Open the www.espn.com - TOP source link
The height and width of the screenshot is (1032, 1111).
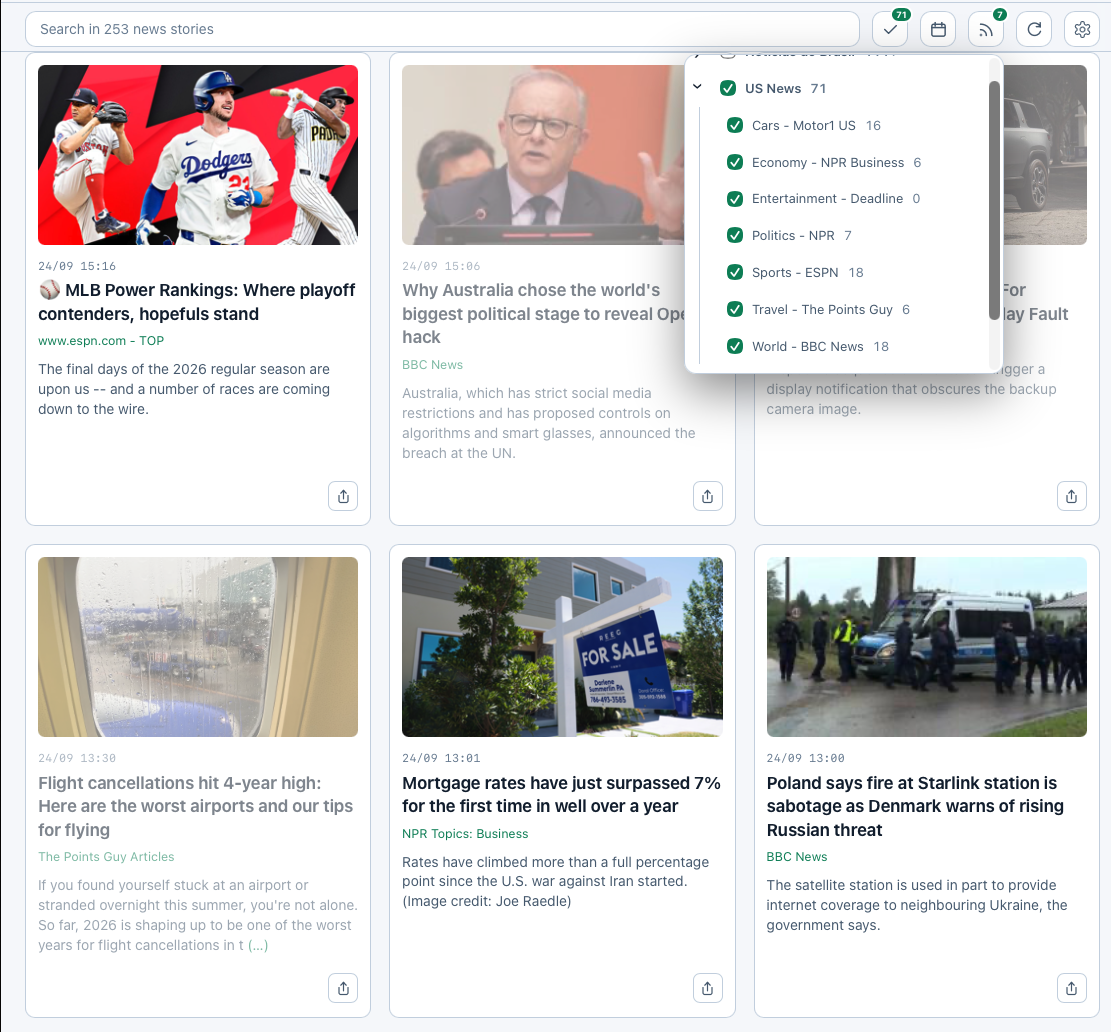101,341
